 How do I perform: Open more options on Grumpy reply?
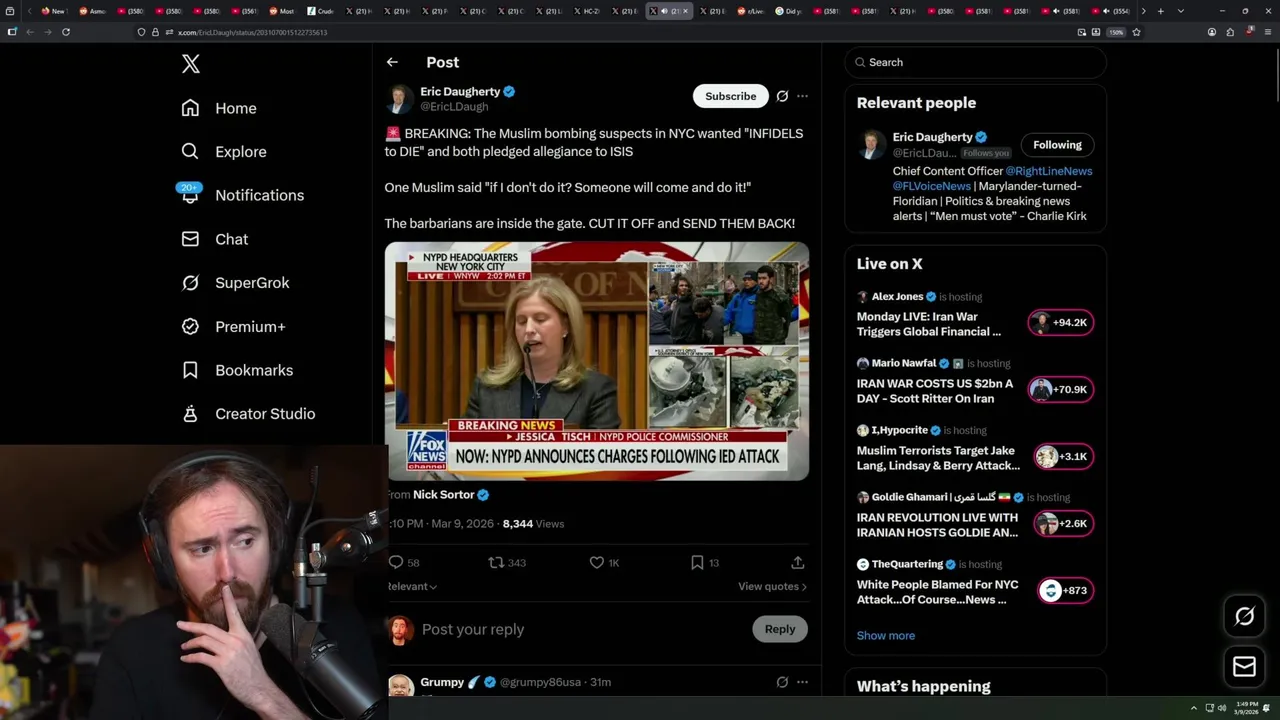(802, 682)
